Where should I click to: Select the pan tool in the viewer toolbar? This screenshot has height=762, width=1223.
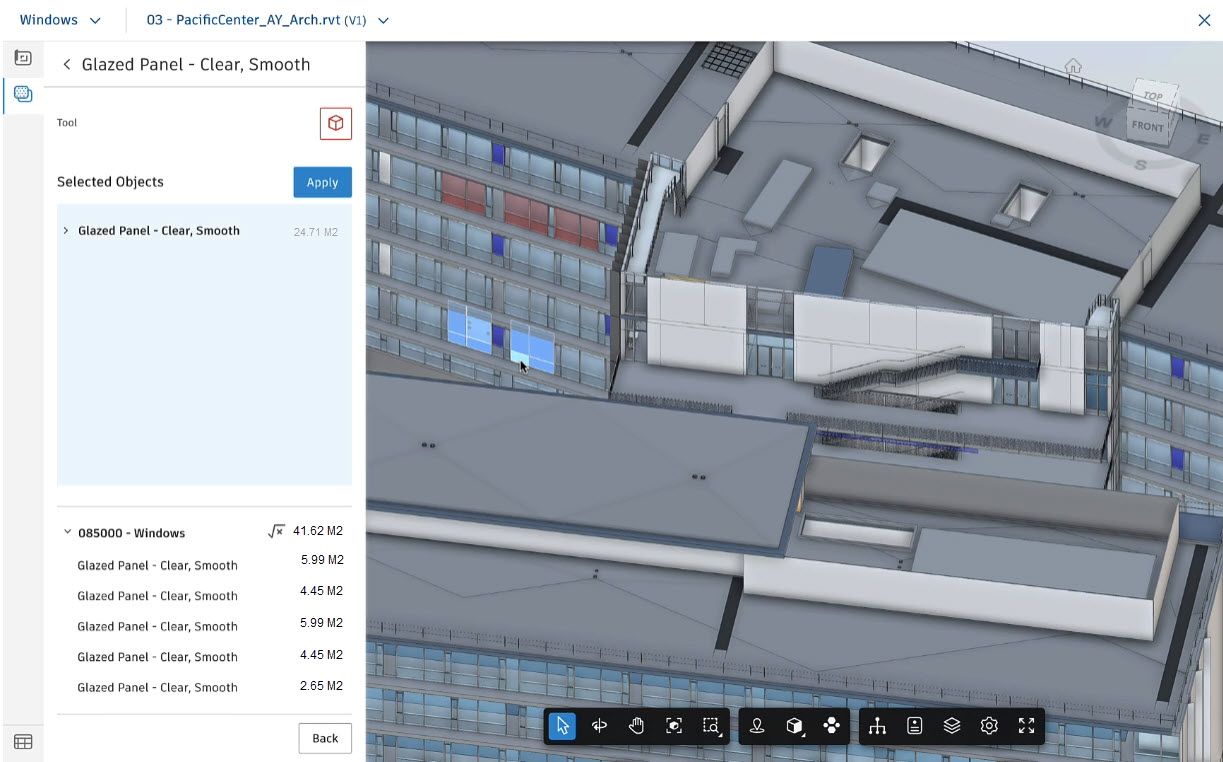(636, 726)
